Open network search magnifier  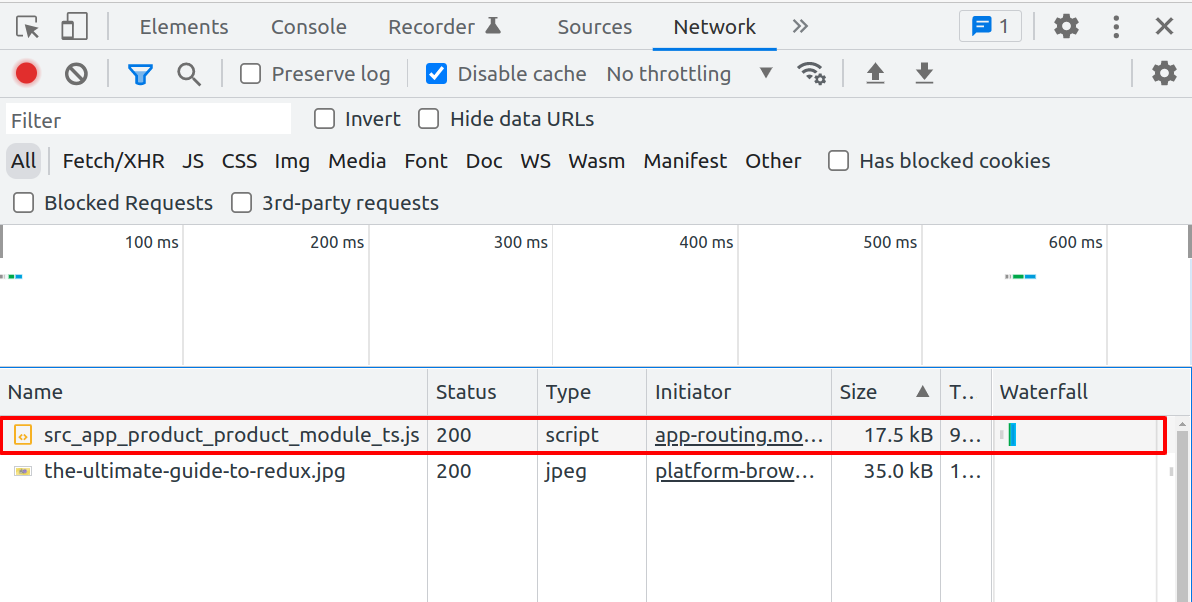[x=189, y=74]
